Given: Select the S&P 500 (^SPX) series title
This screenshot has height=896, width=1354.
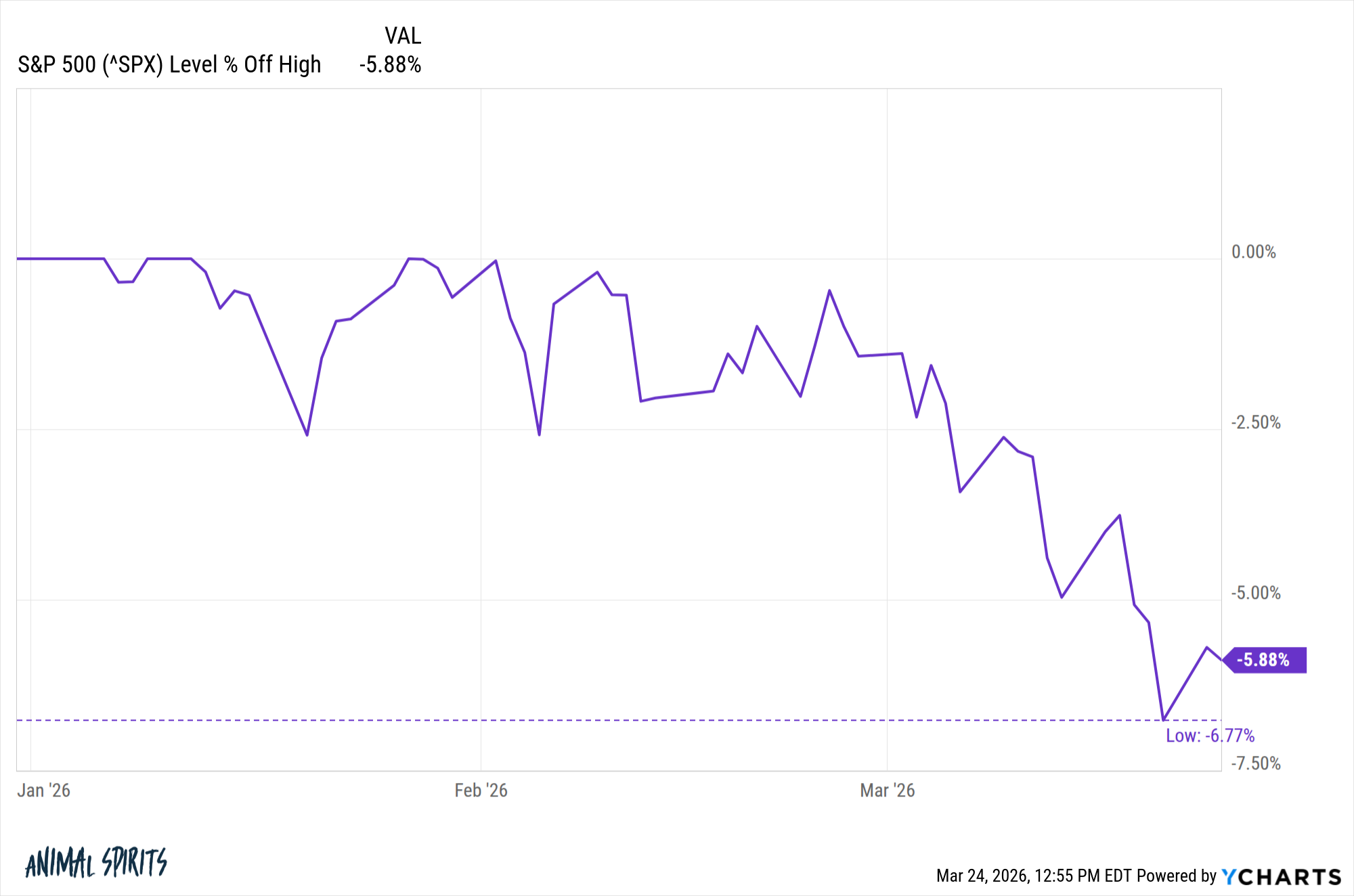Looking at the screenshot, I should tap(169, 65).
